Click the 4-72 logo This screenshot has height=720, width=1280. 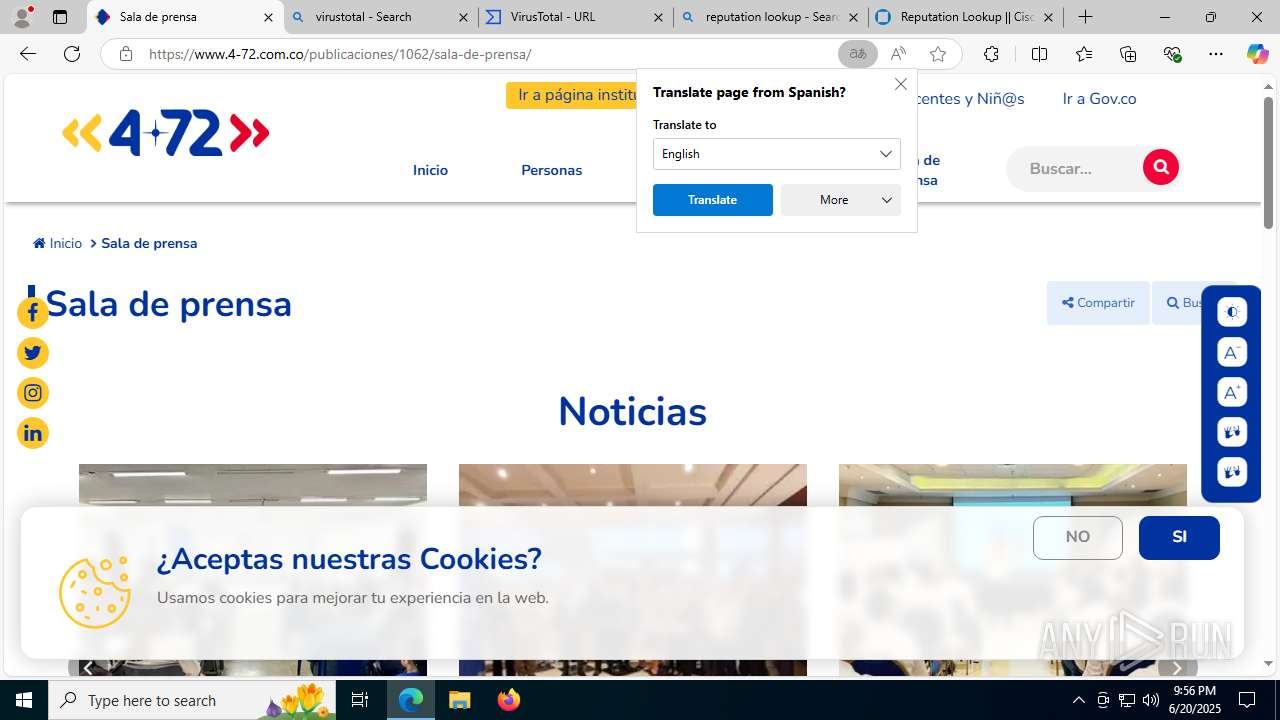(x=166, y=133)
